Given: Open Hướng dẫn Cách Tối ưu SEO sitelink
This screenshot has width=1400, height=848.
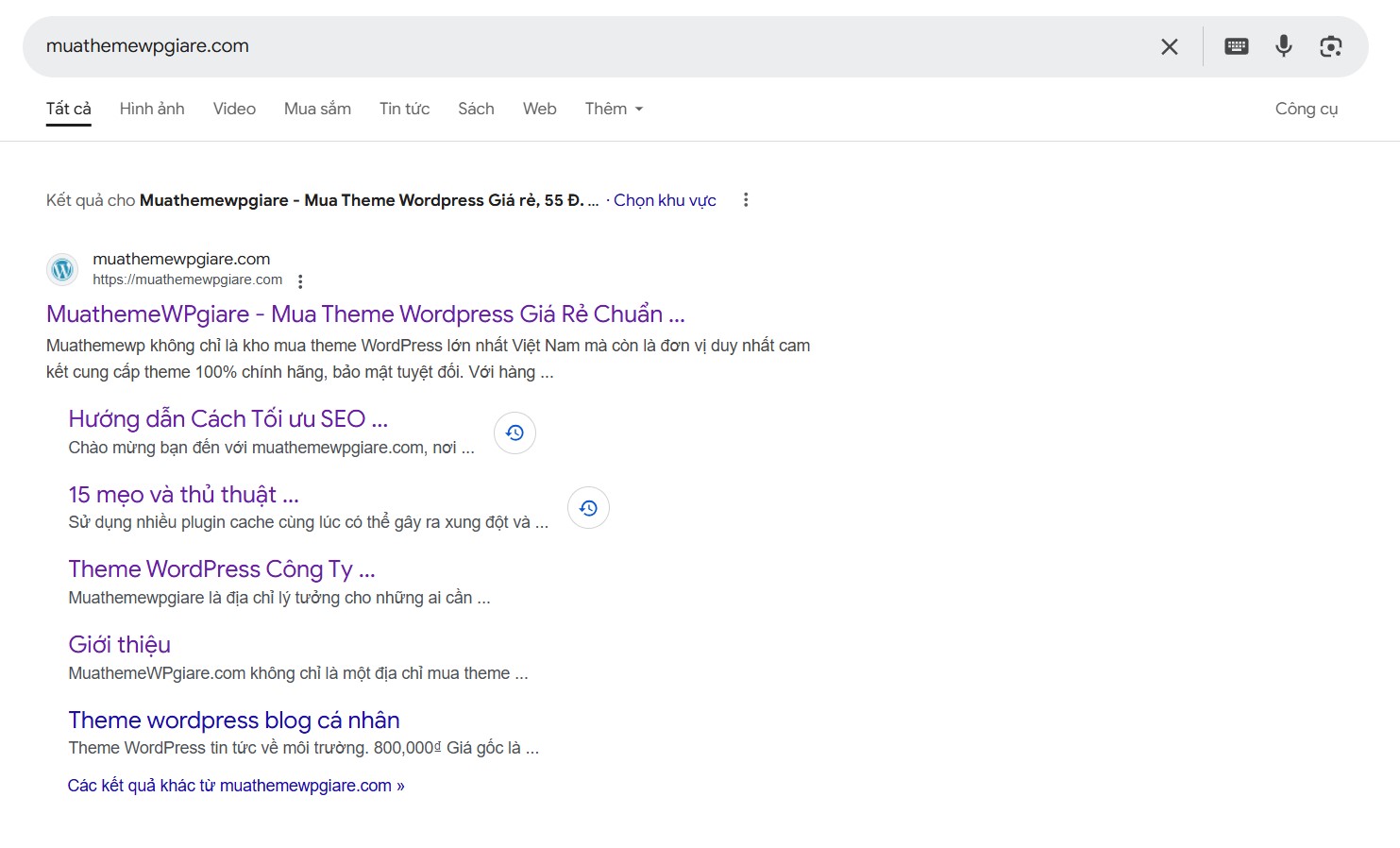Looking at the screenshot, I should [228, 418].
